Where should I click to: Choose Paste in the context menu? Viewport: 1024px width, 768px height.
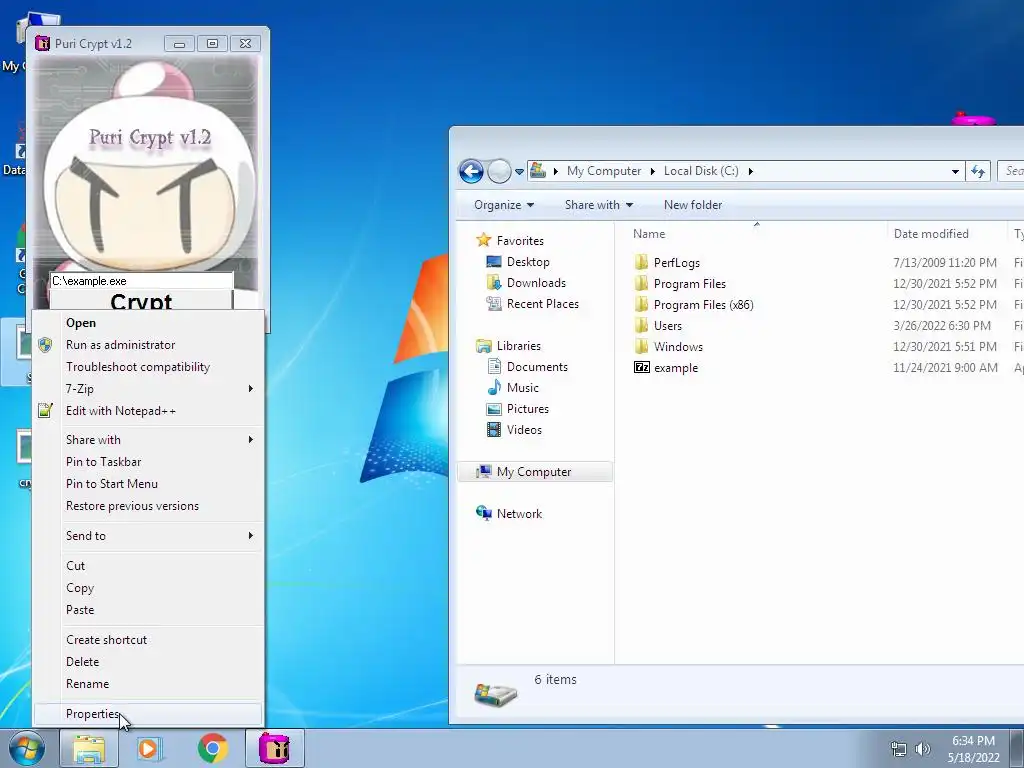click(148, 610)
